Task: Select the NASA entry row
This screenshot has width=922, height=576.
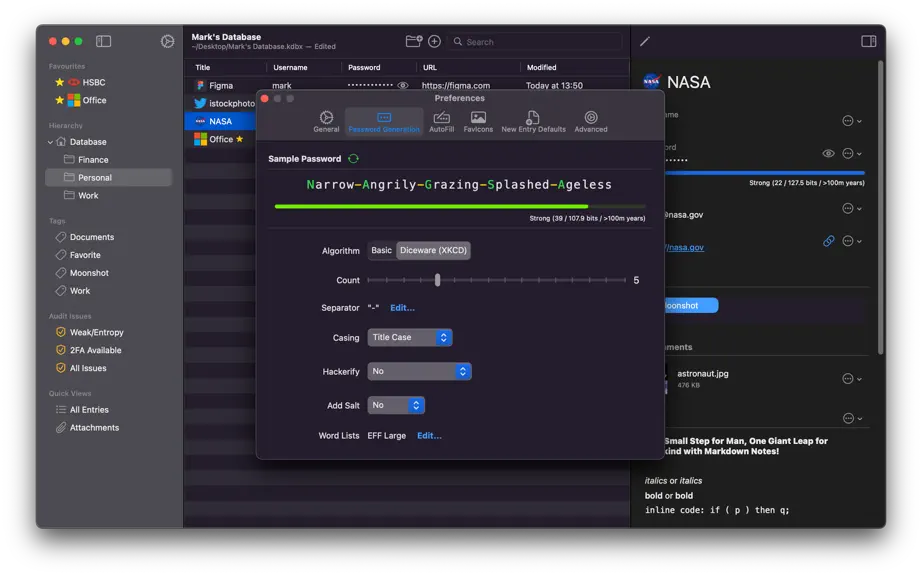Action: pyautogui.click(x=221, y=122)
